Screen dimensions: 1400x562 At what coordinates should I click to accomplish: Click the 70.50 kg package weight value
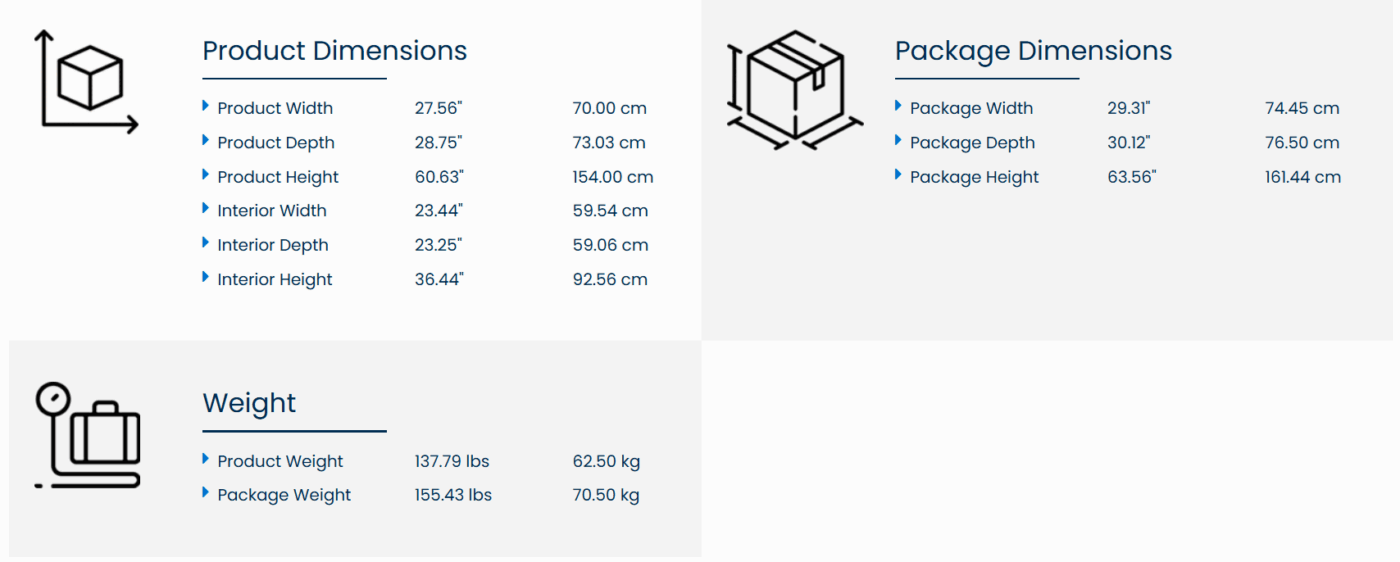coord(606,495)
